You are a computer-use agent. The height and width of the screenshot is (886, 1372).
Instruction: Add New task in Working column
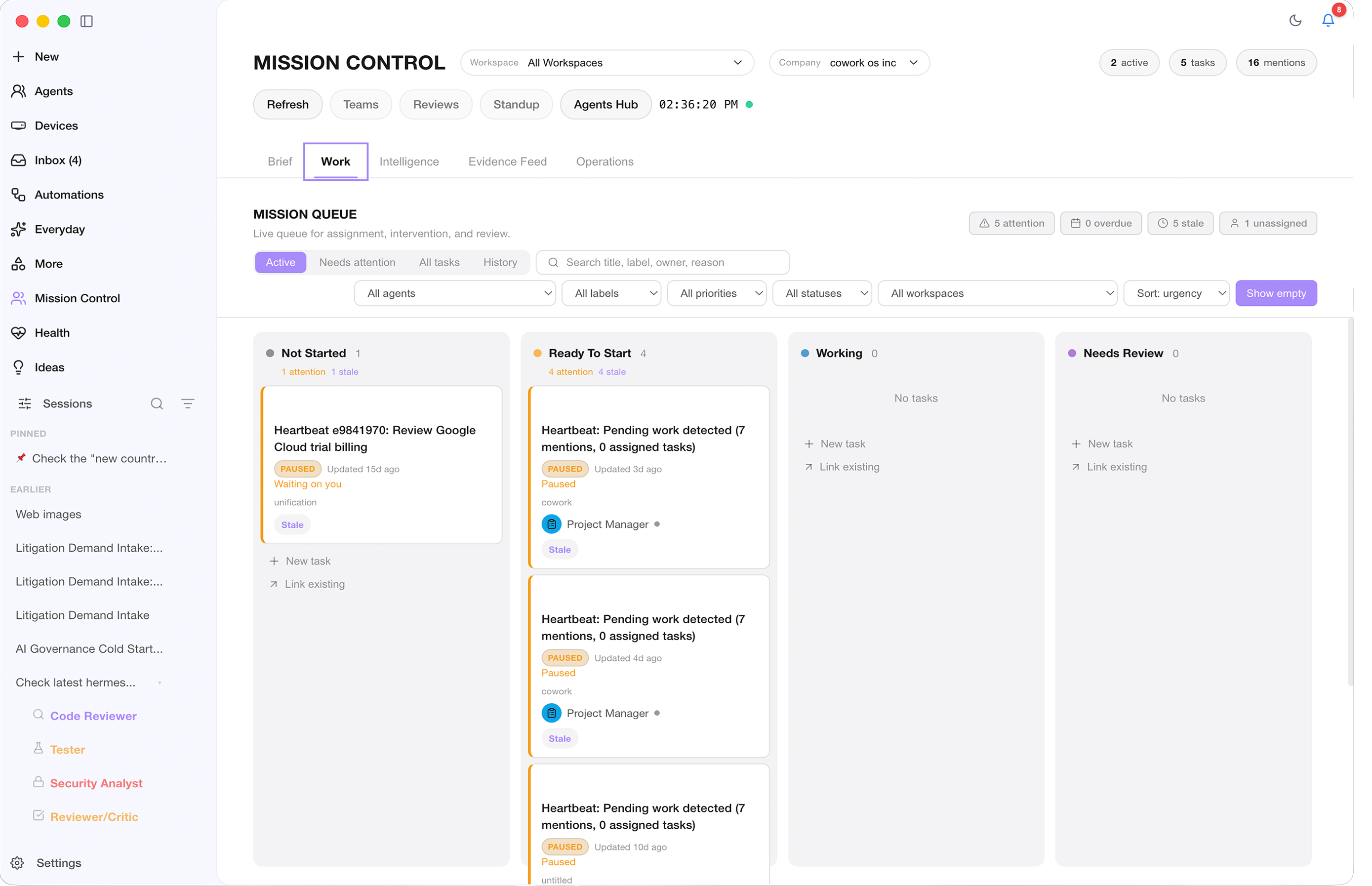[x=835, y=443]
